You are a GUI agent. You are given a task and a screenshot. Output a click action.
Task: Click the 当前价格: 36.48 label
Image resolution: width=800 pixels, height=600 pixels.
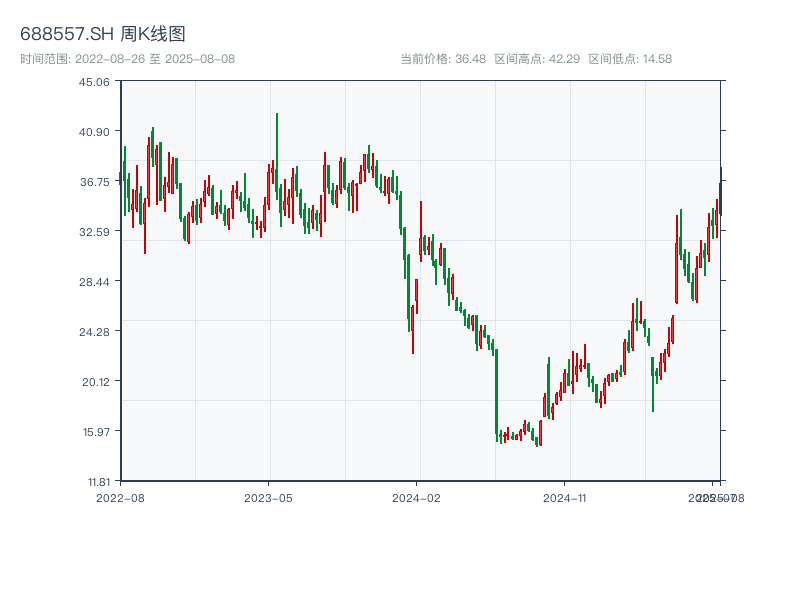443,59
